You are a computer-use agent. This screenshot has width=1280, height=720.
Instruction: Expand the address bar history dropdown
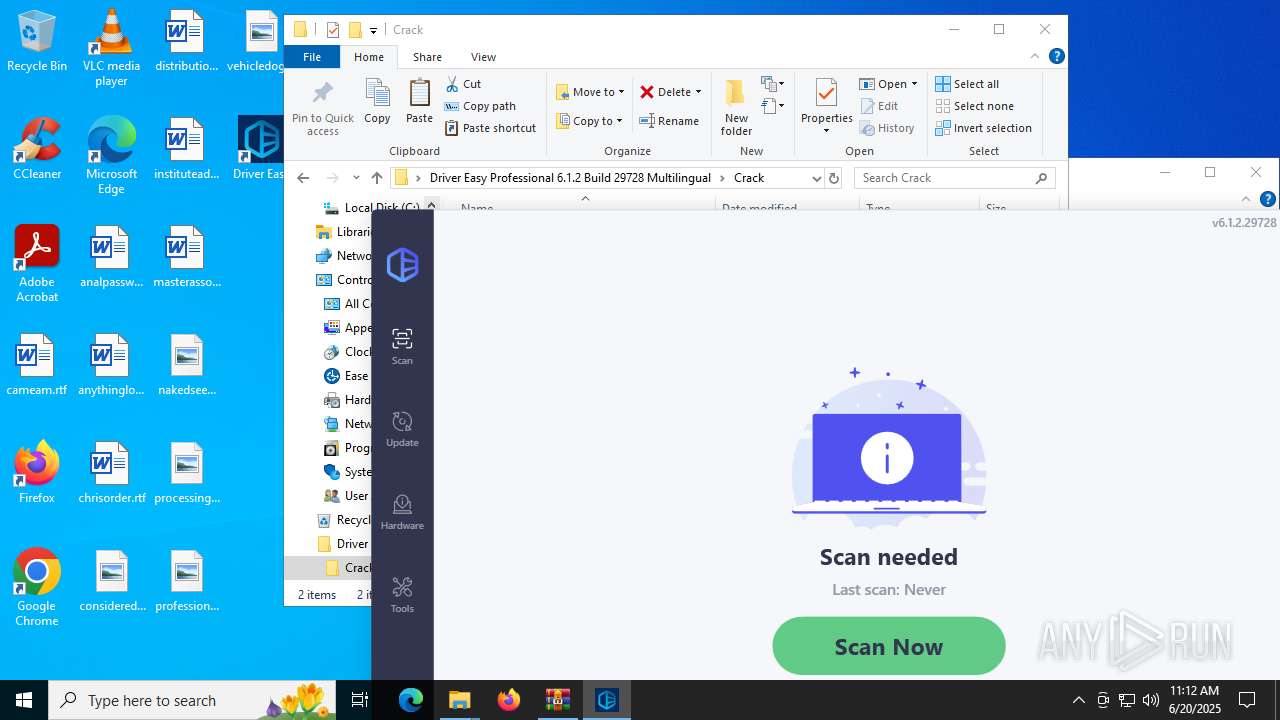(816, 178)
